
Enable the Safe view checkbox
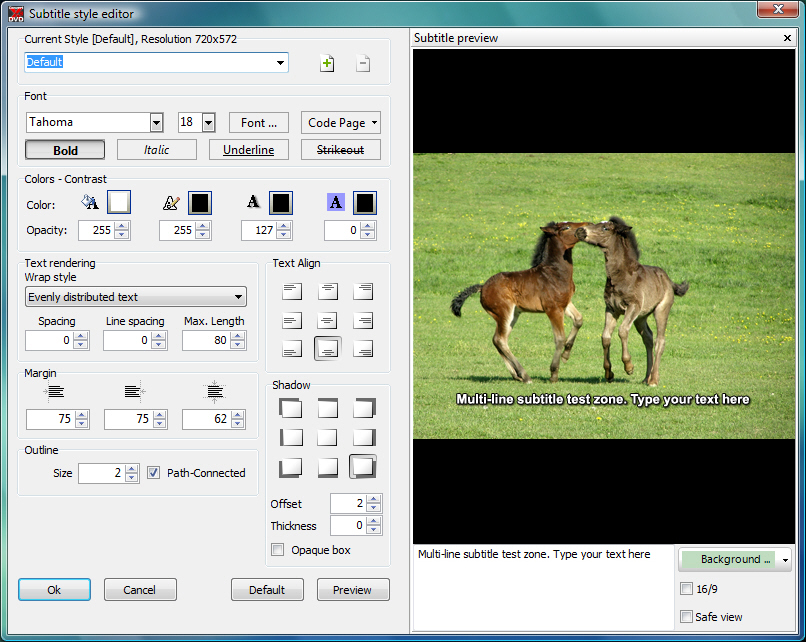[x=686, y=617]
